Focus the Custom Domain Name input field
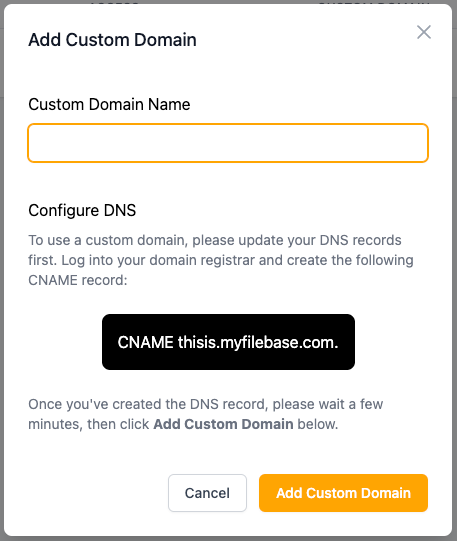 point(228,143)
